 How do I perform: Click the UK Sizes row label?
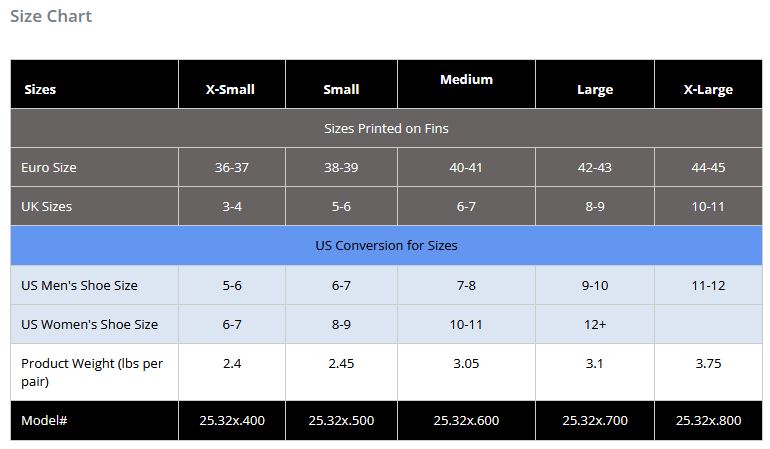(47, 206)
